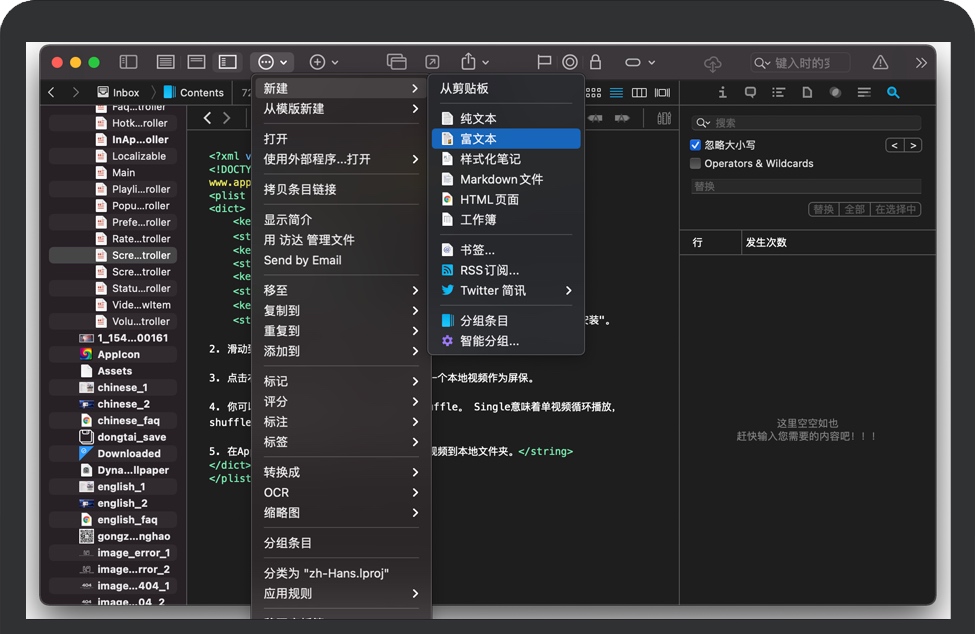Screen dimensions: 975x634
Task: Choose Send by Email menu item
Action: [303, 260]
